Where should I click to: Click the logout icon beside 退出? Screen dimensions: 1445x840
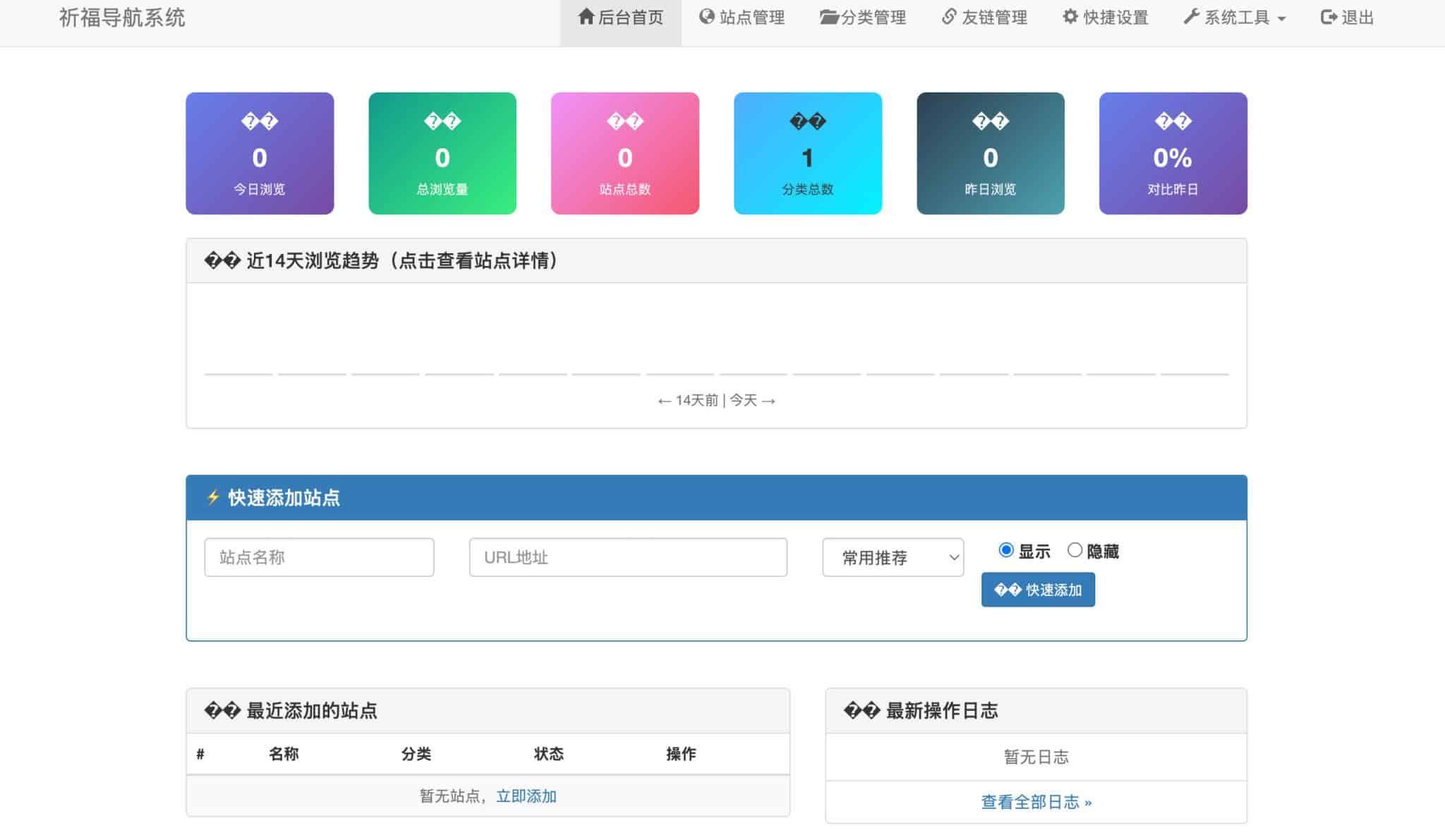1329,17
